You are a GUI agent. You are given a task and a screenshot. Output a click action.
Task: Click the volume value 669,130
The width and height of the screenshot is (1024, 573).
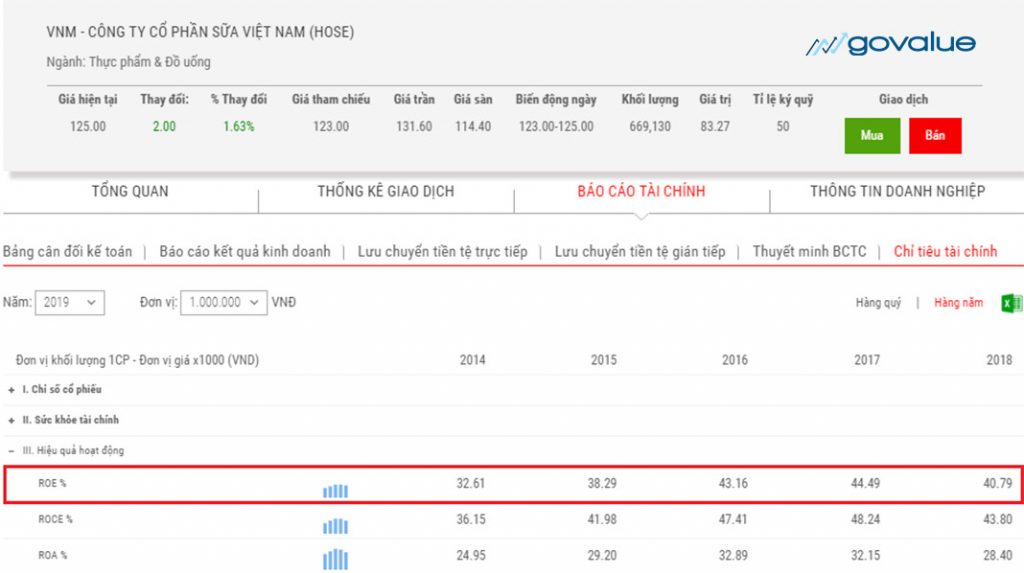point(650,127)
